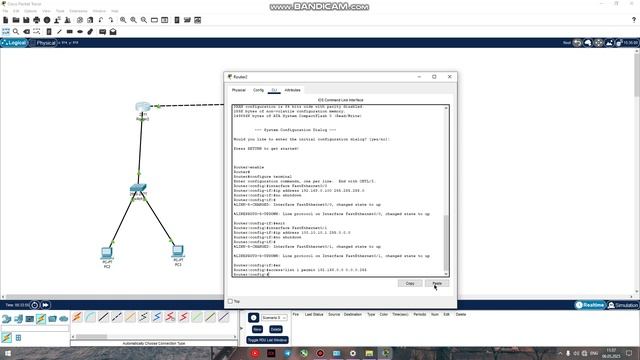Screen dimensions: 640x360
Task: Click the Power Cycle Devices button
Action: (x=35, y=305)
